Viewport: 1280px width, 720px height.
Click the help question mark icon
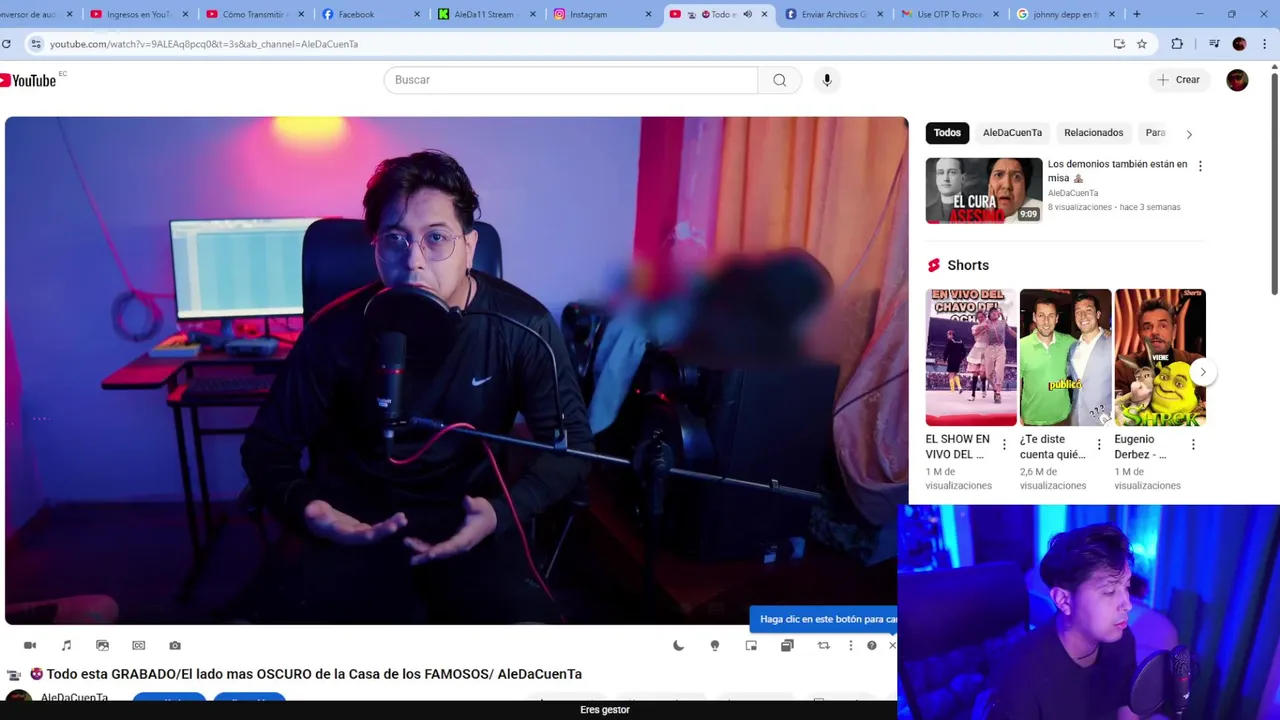[x=872, y=646]
